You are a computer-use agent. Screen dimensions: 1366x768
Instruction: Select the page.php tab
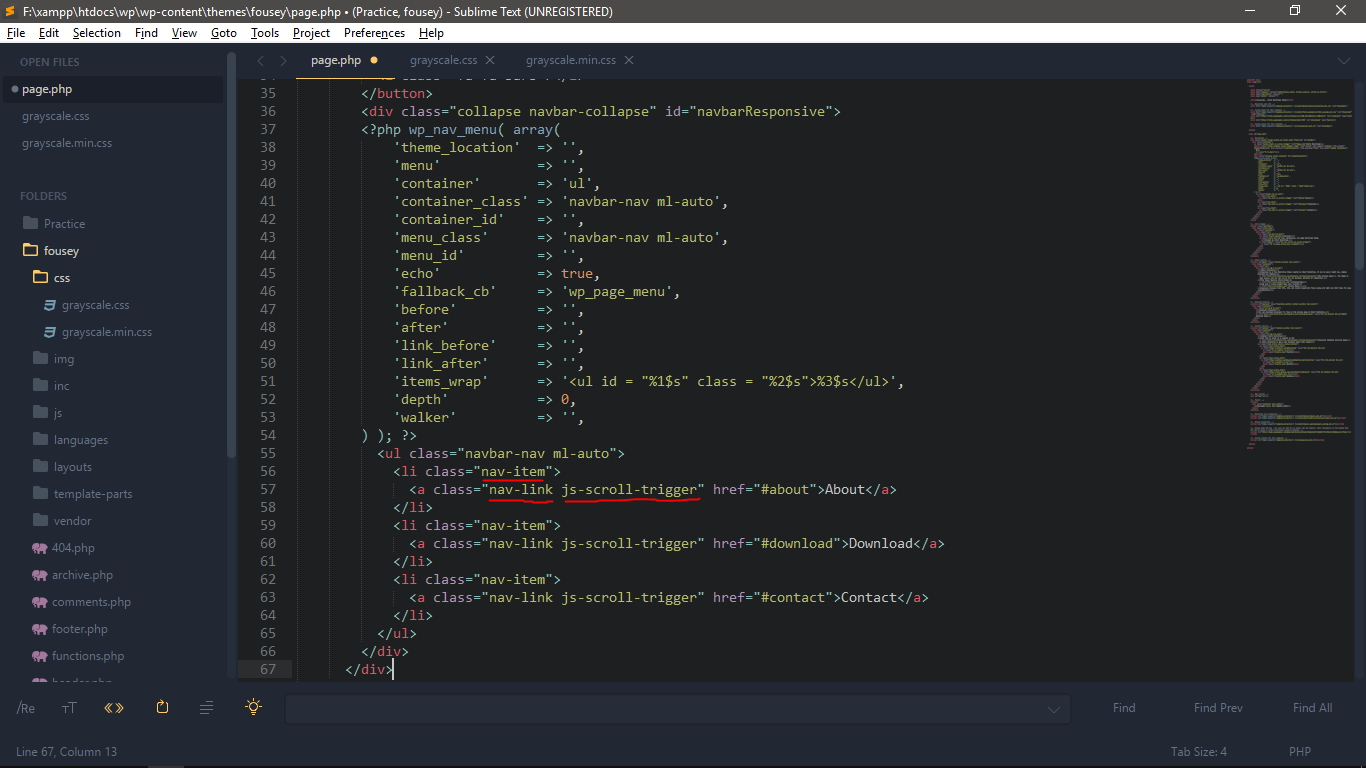pos(336,61)
